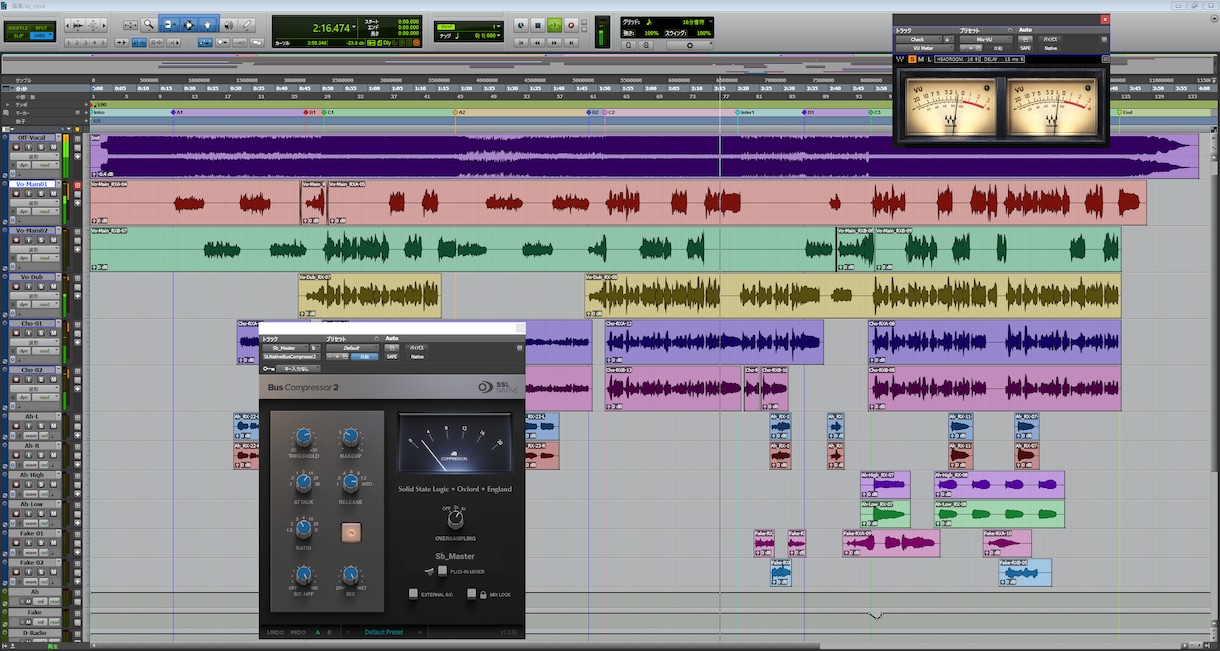
Task: Close the VU Meter plugin window
Action: click(1105, 19)
